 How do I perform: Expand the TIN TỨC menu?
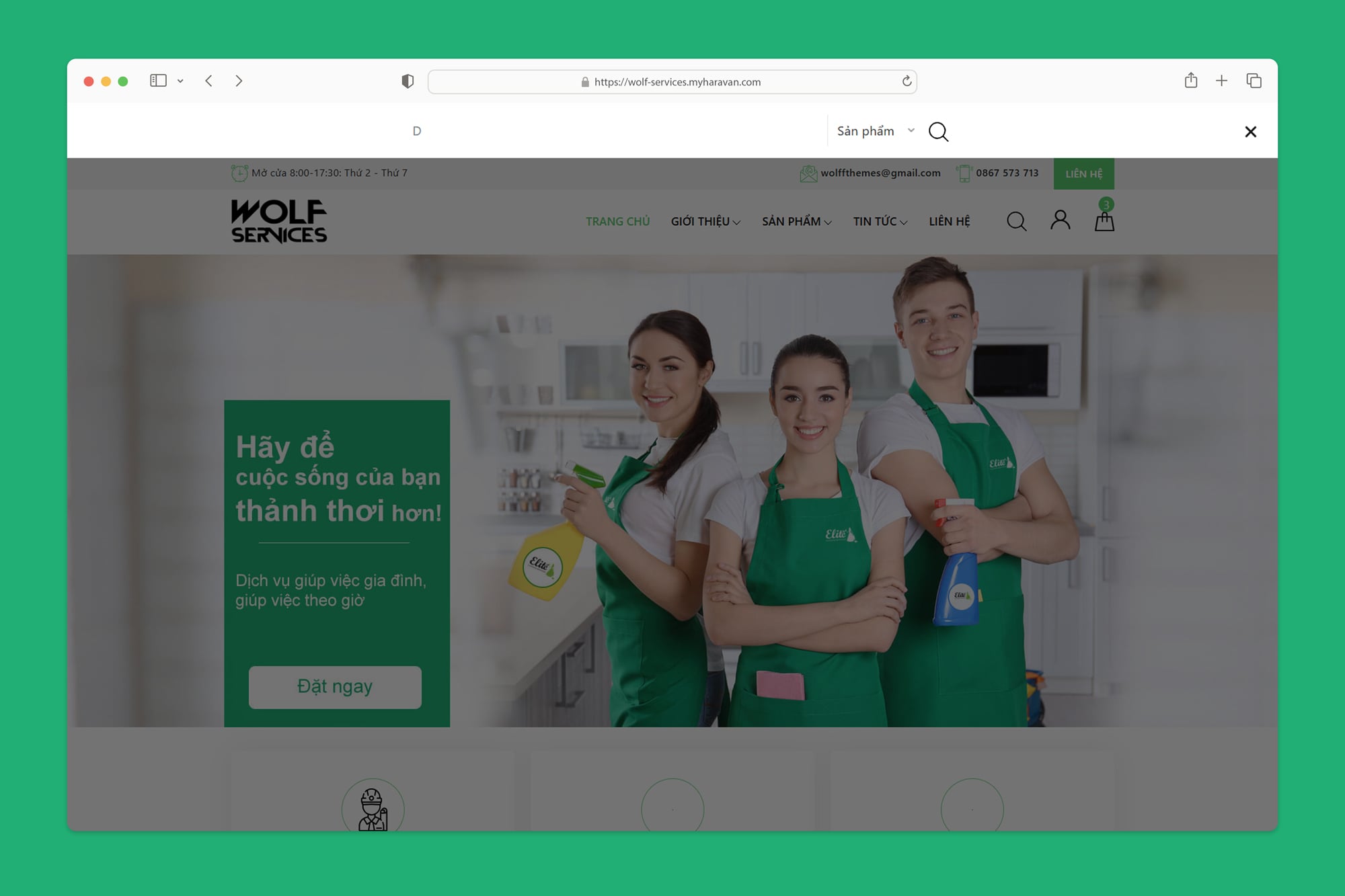click(x=880, y=222)
